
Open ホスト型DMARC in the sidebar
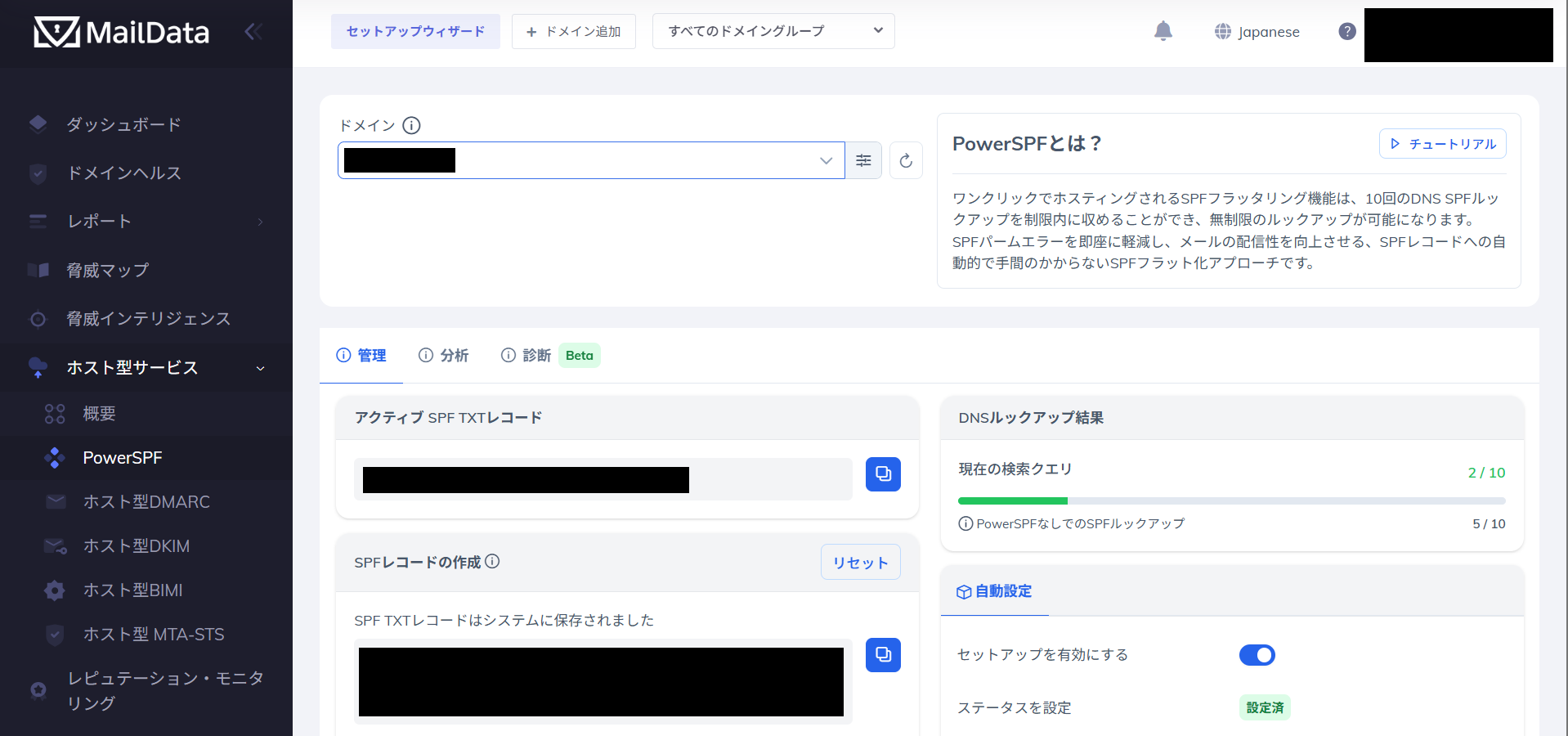point(146,502)
